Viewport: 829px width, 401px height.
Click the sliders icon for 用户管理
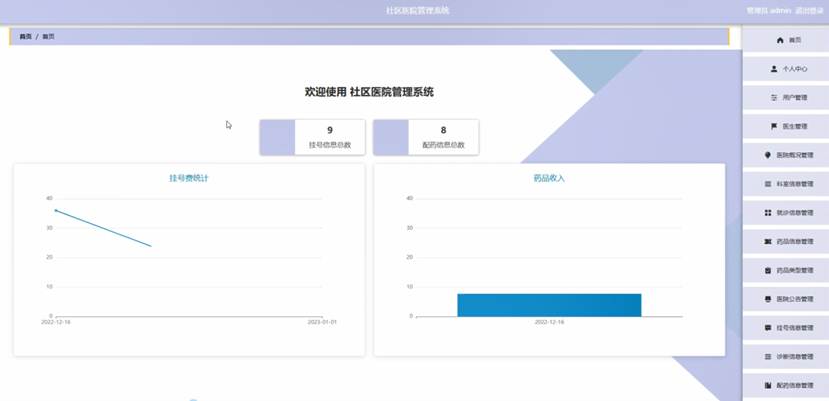point(774,98)
